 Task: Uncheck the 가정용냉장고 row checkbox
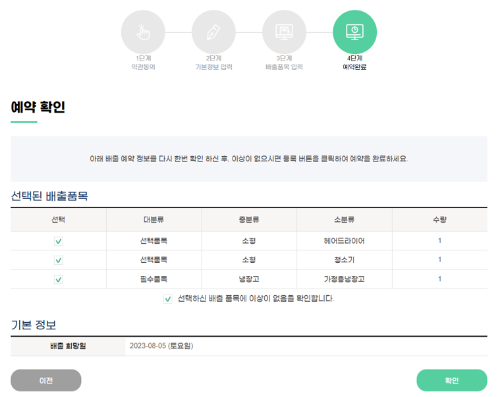pyautogui.click(x=58, y=279)
